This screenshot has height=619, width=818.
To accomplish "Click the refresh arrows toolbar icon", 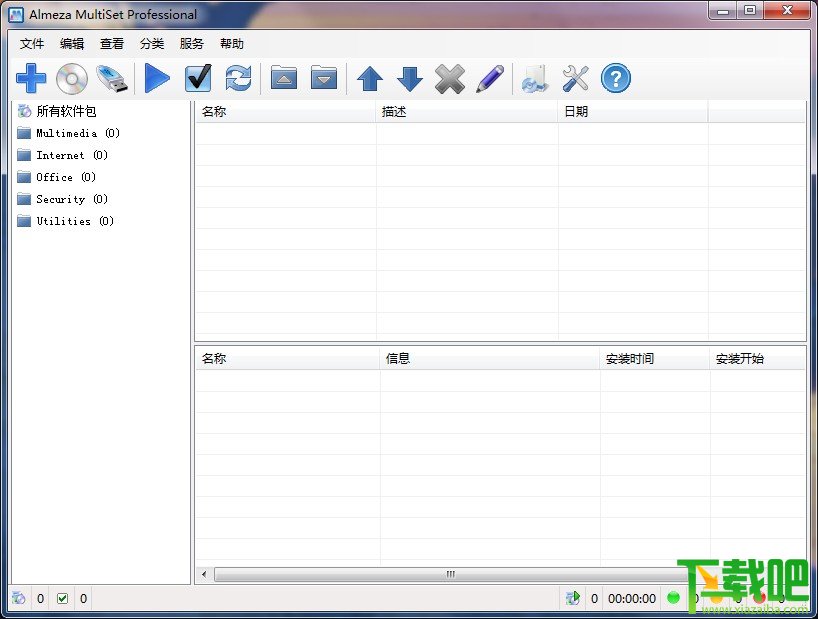I will point(238,79).
